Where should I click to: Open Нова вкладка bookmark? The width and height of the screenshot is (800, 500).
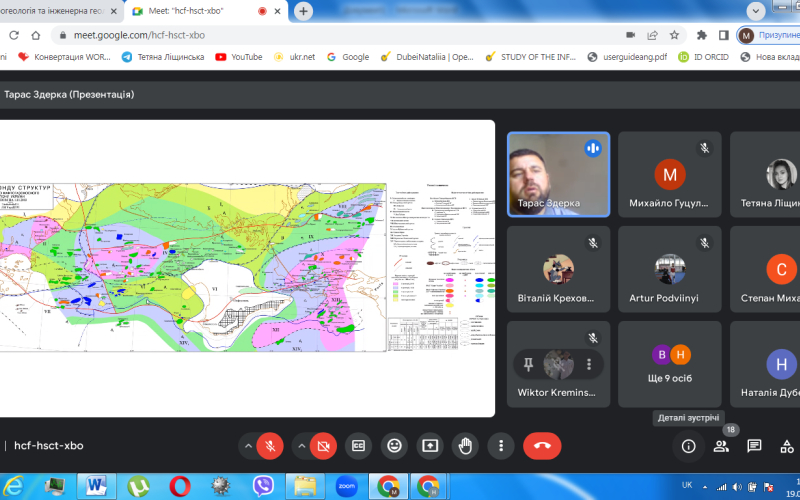click(x=770, y=57)
